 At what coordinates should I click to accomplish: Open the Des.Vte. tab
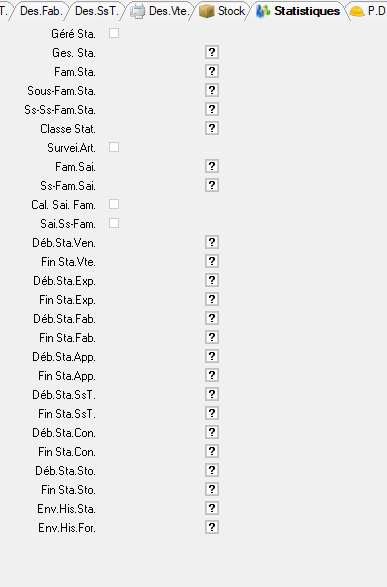[x=160, y=11]
